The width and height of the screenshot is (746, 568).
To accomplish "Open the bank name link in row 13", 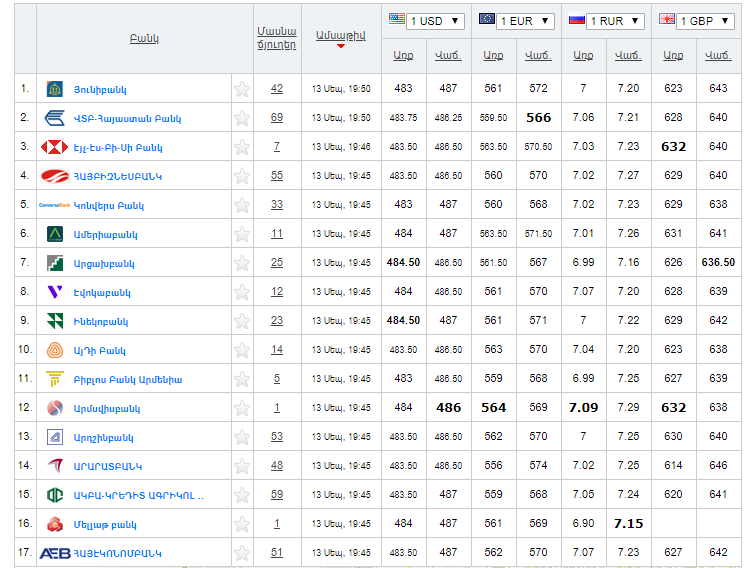I will coord(103,438).
